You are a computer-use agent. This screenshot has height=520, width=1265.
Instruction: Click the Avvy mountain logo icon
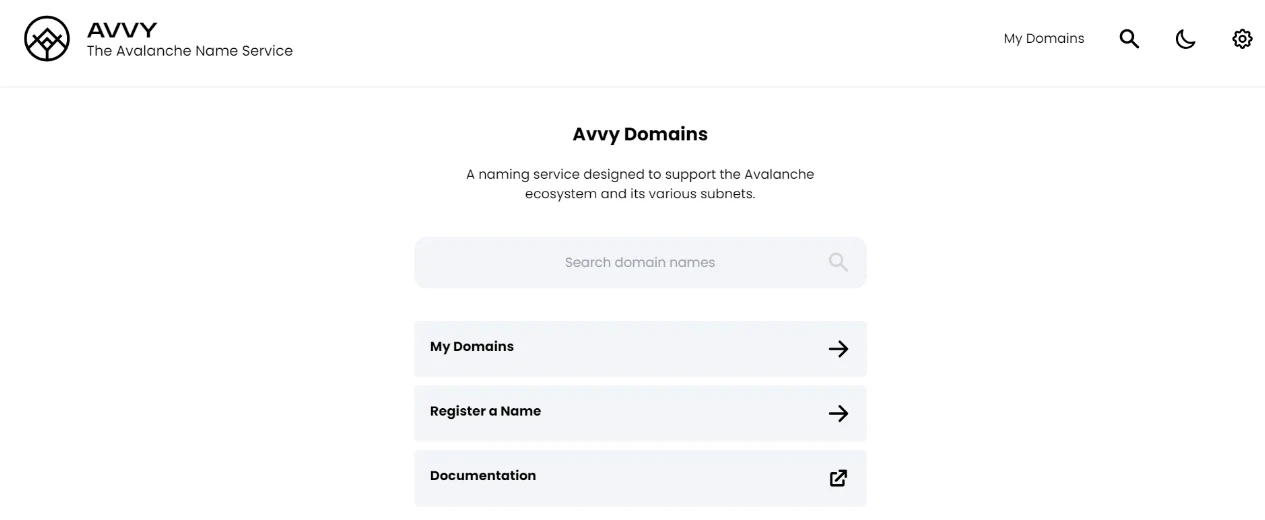tap(47, 39)
